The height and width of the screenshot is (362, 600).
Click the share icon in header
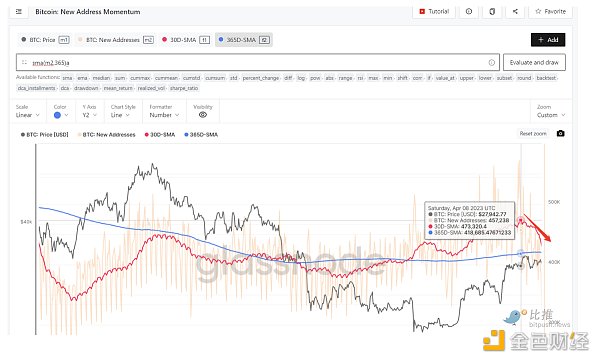point(515,11)
